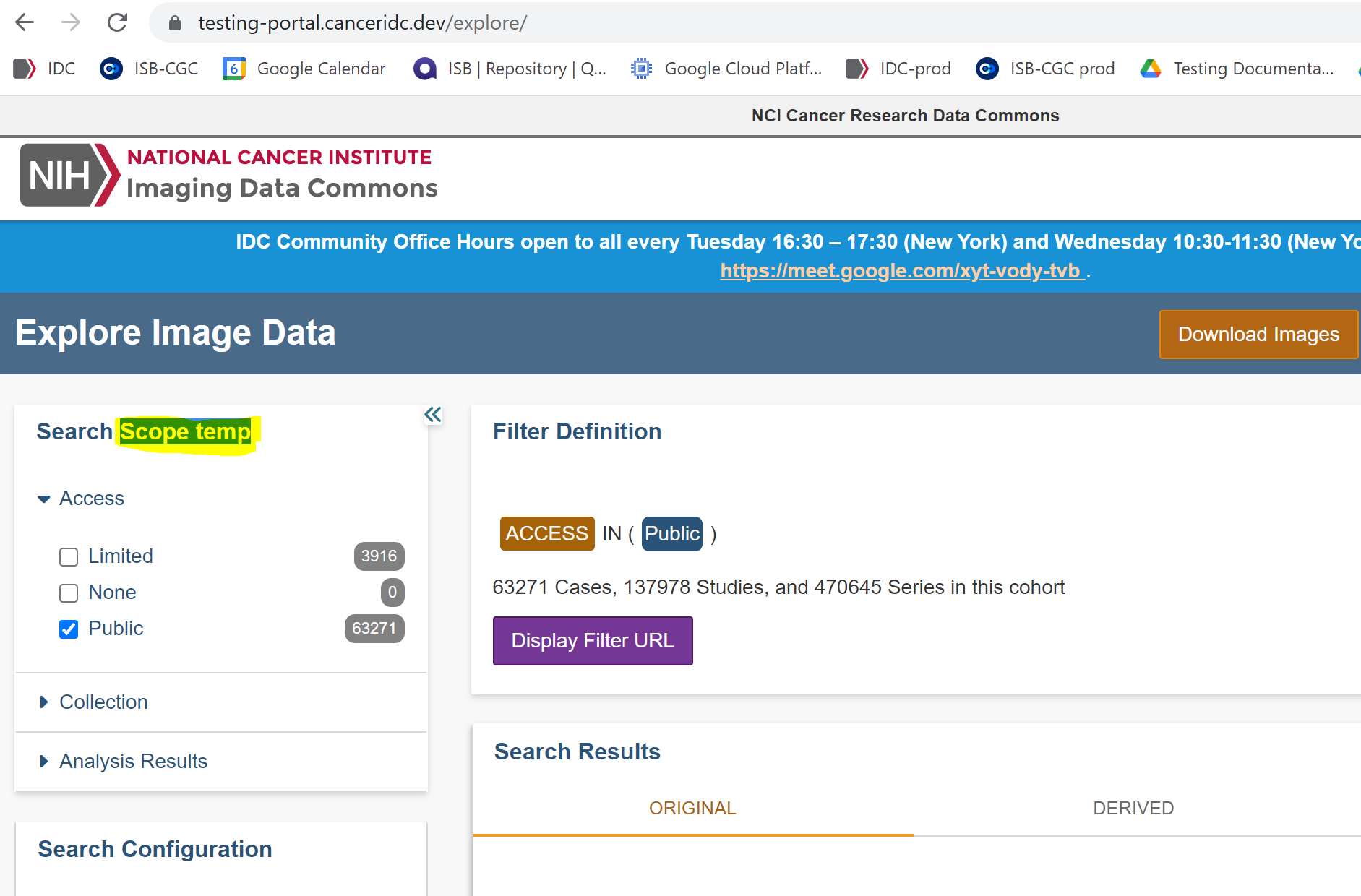Click the ACCESS filter tag
This screenshot has height=896, width=1361.
point(547,534)
